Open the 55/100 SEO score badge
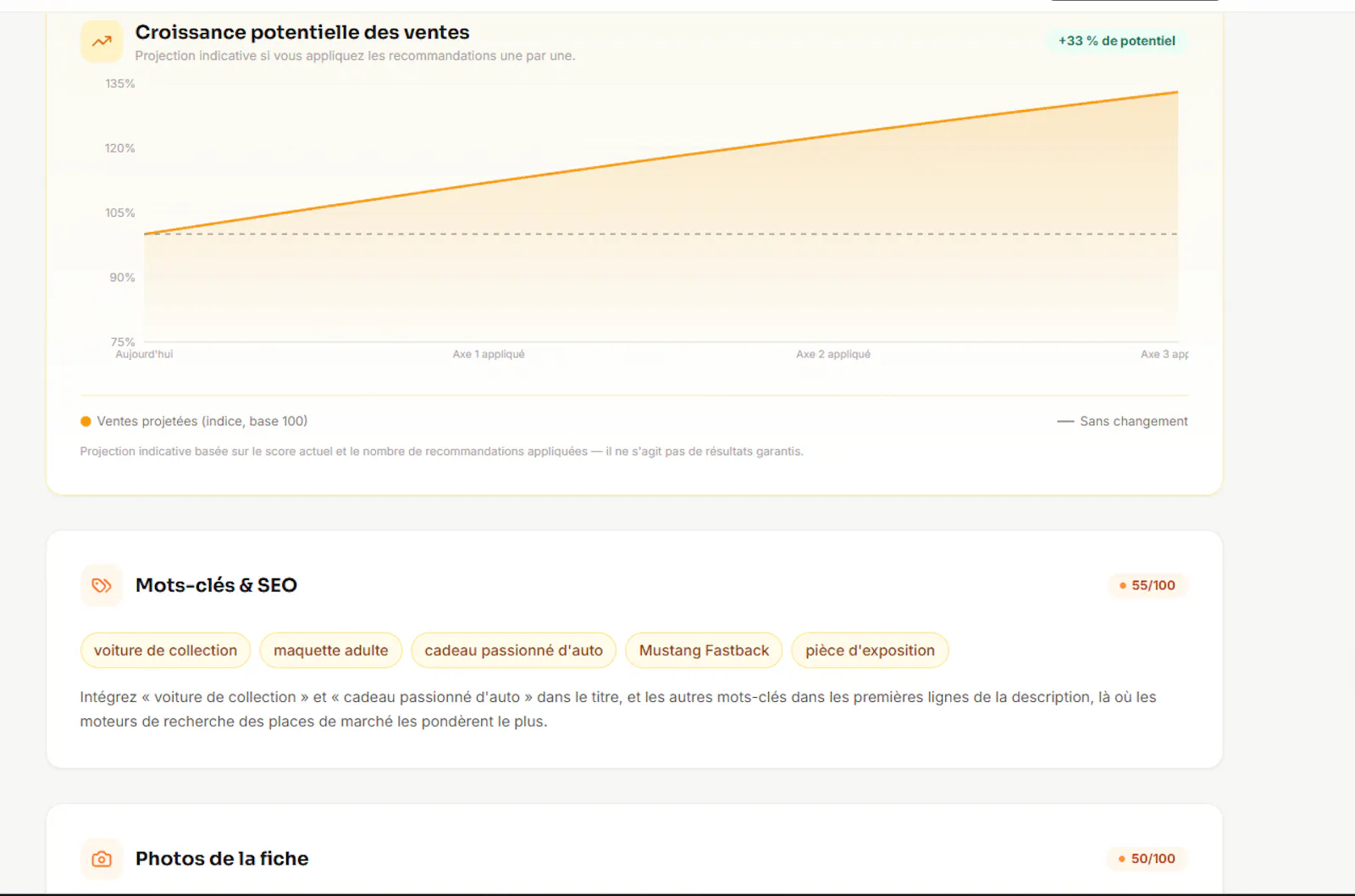1355x896 pixels. 1148,585
